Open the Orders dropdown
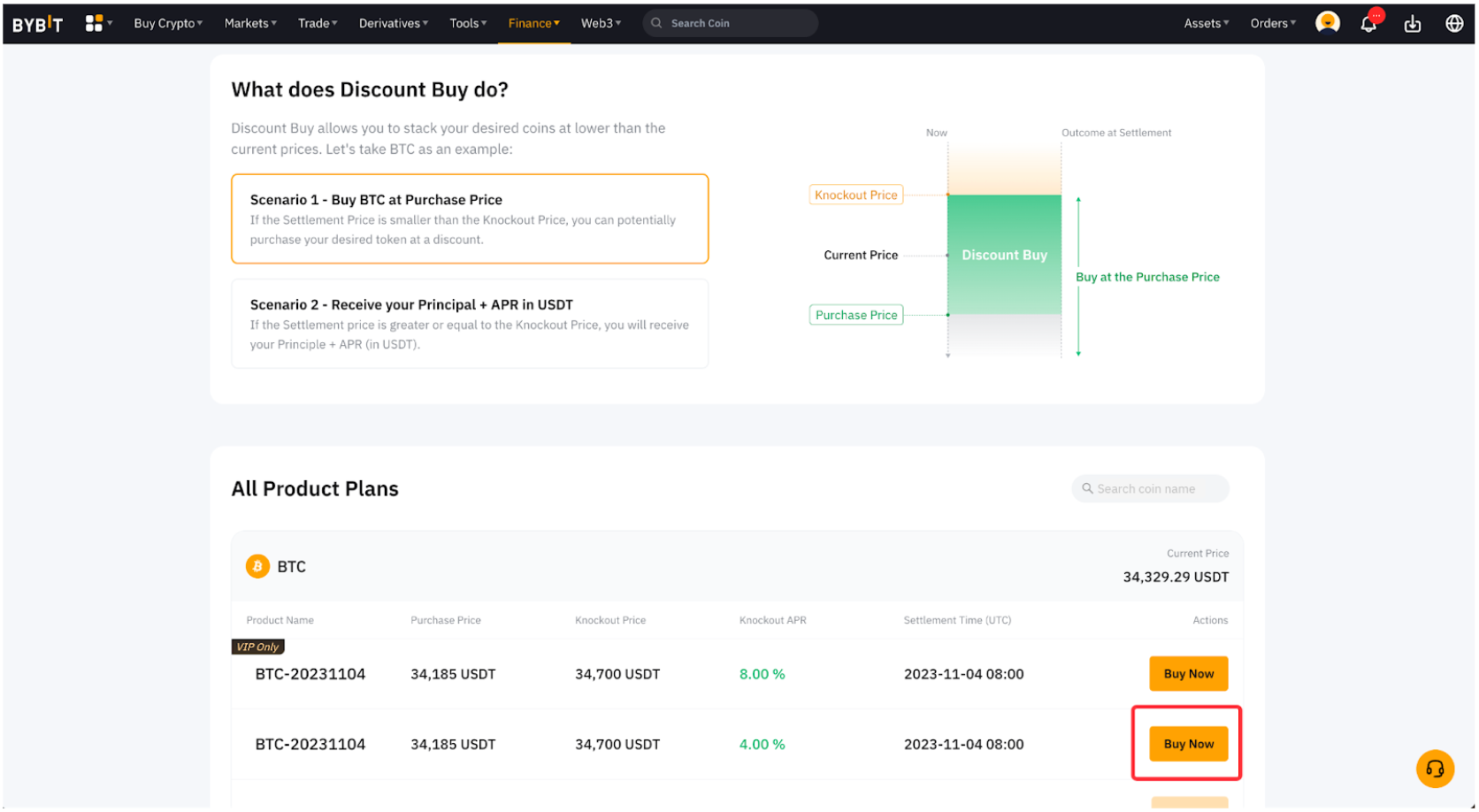This screenshot has height=812, width=1479. (x=1272, y=24)
